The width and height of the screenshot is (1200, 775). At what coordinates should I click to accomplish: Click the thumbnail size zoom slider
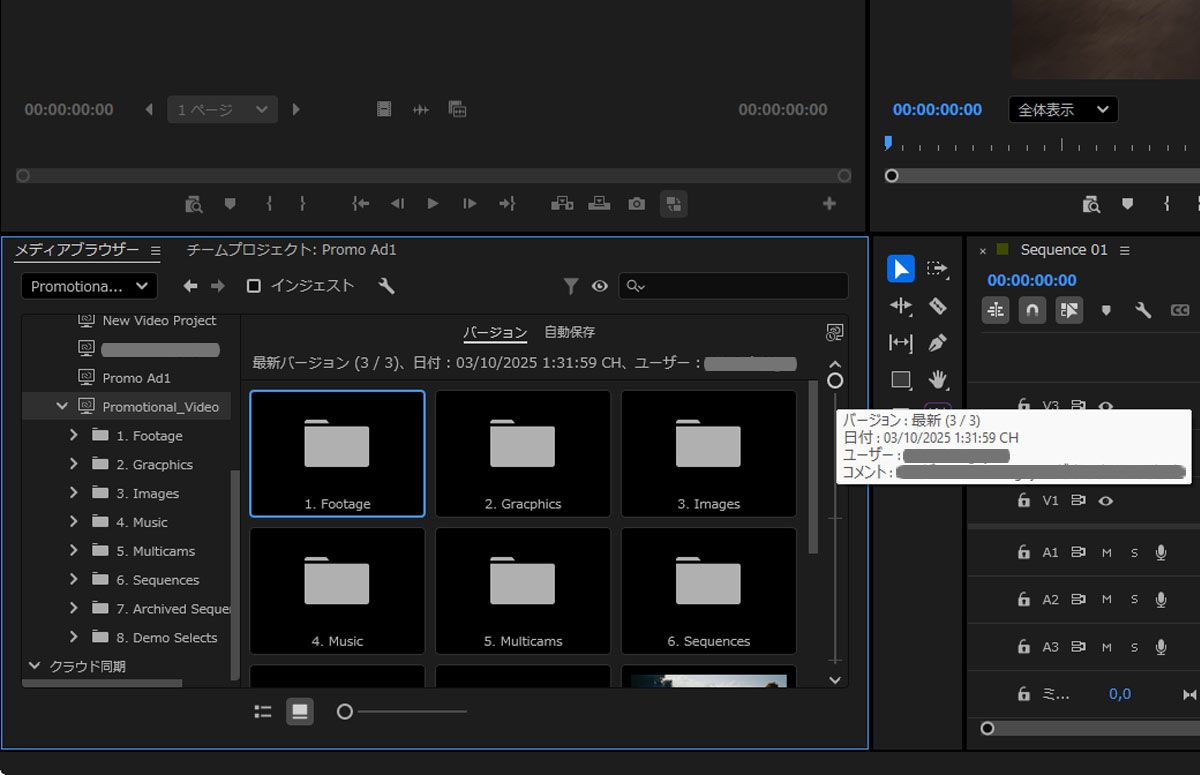pyautogui.click(x=345, y=712)
